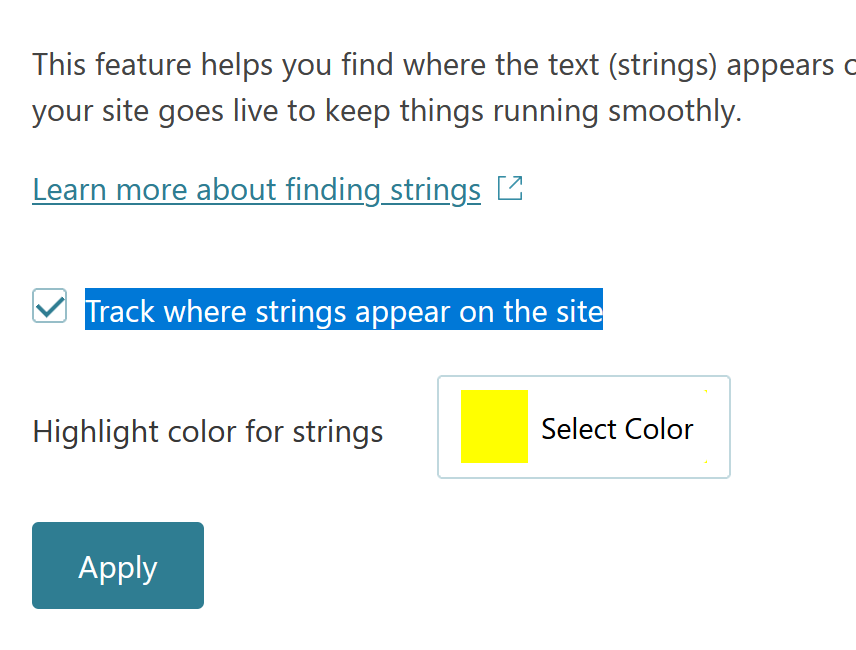Click the word 'site' ending the selected label

point(579,311)
